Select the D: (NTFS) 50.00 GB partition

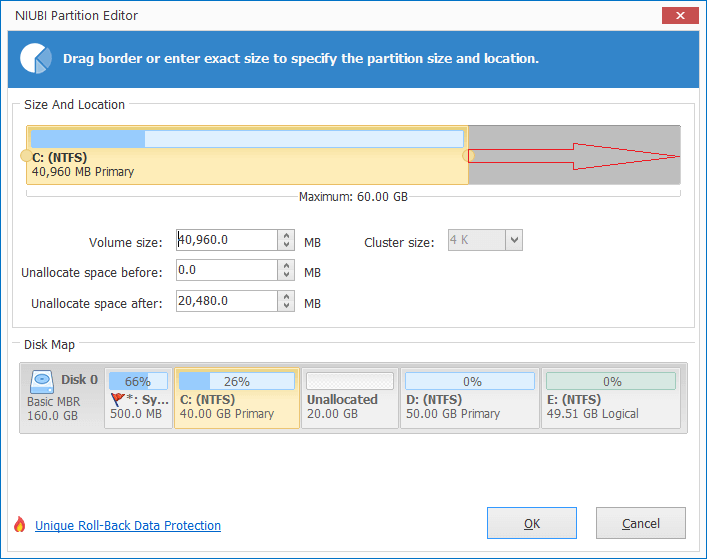coord(469,398)
